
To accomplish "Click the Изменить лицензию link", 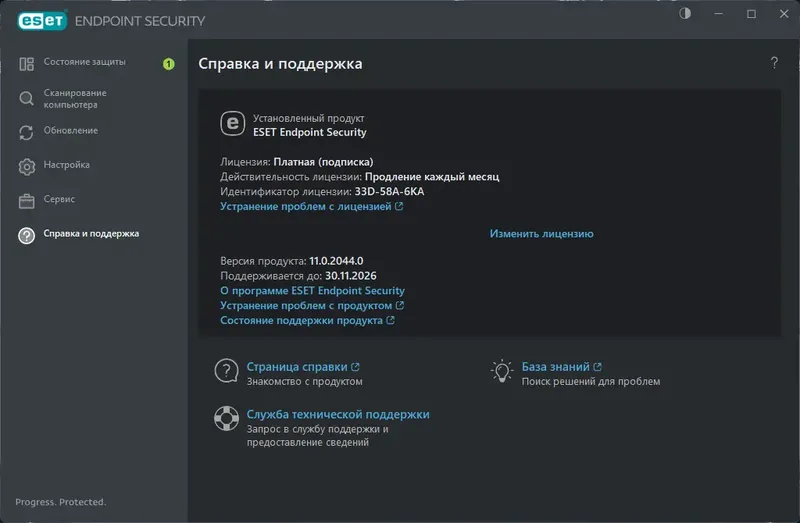I will (541, 234).
